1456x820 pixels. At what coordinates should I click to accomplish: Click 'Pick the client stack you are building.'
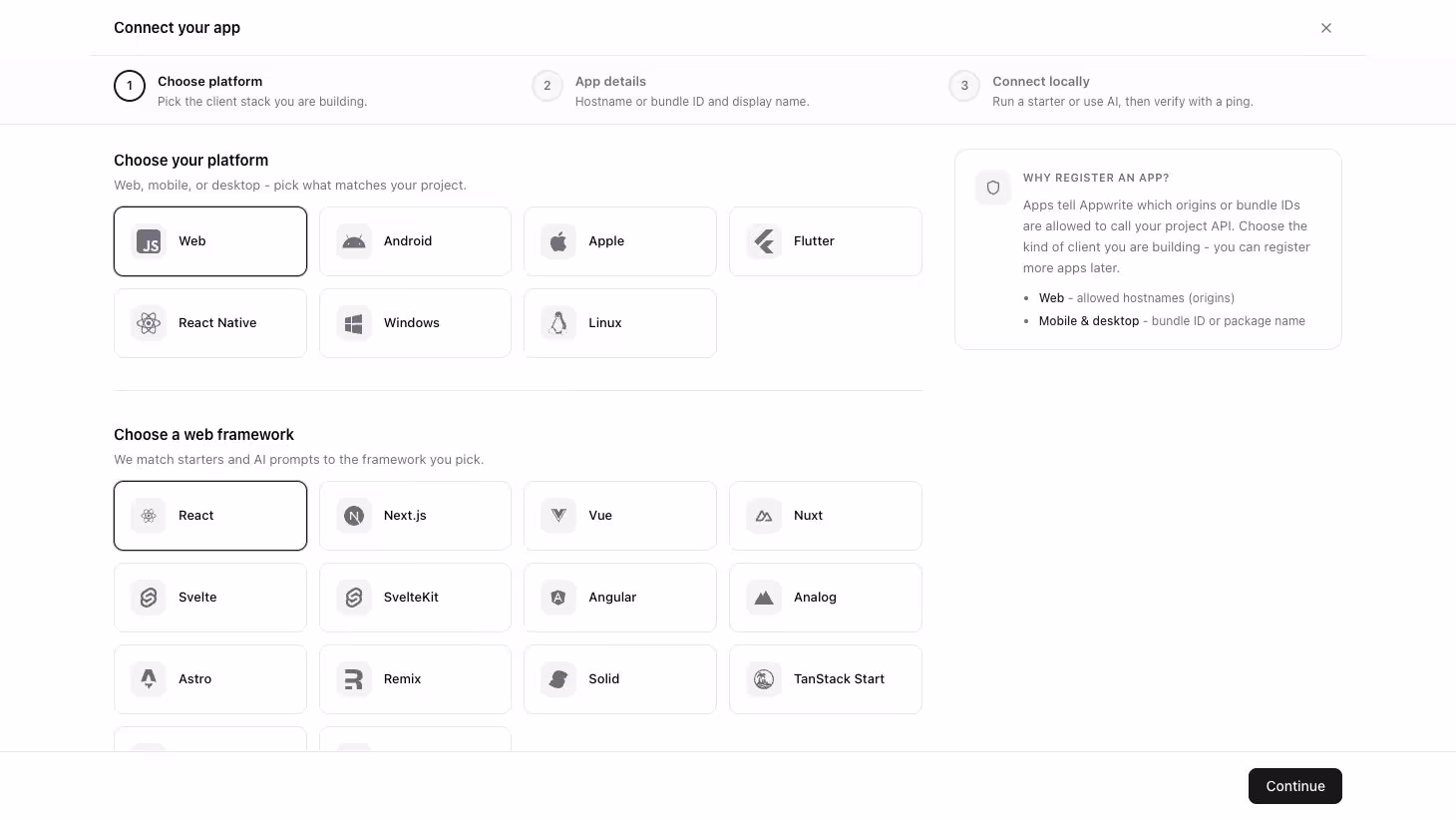pyautogui.click(x=262, y=102)
